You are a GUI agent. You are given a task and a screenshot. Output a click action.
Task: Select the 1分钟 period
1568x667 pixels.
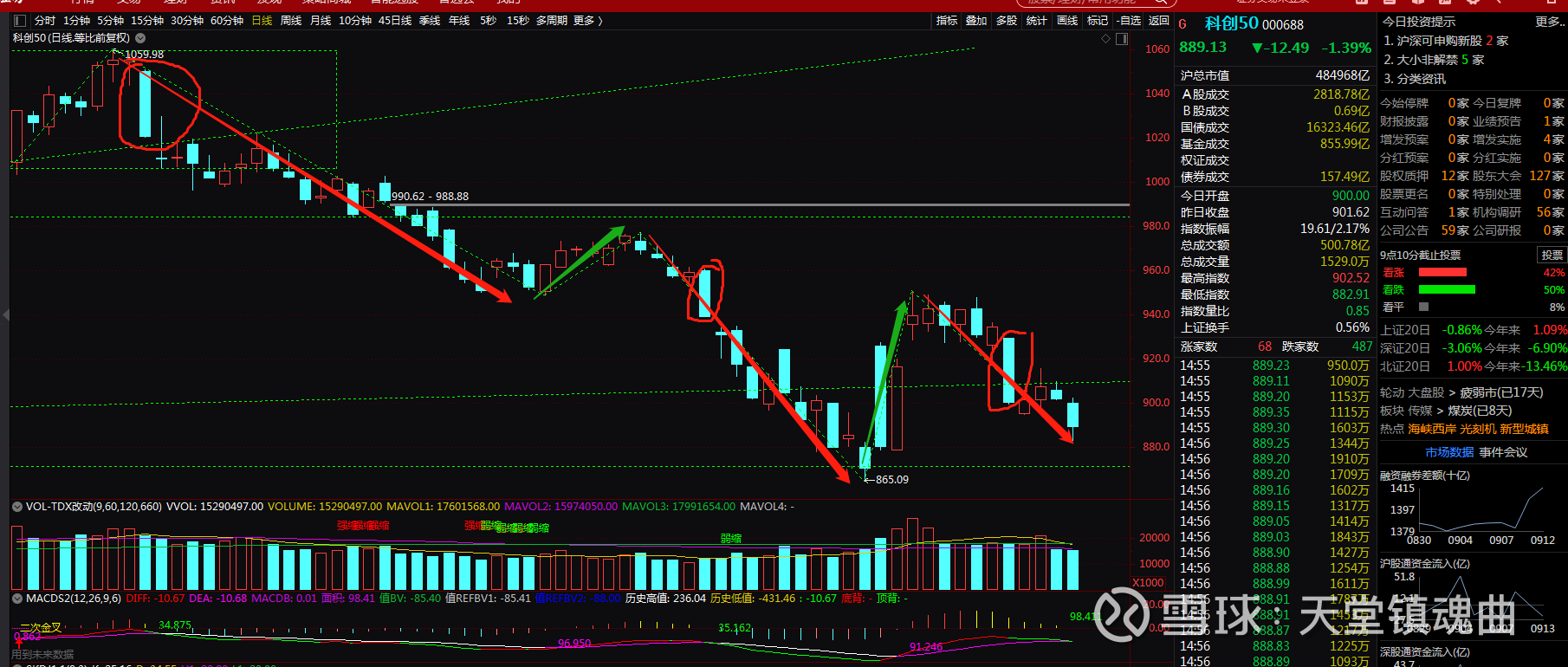click(x=76, y=20)
